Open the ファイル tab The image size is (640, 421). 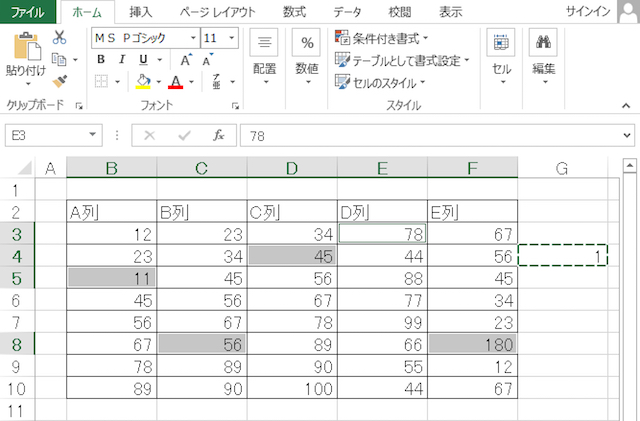(x=27, y=12)
